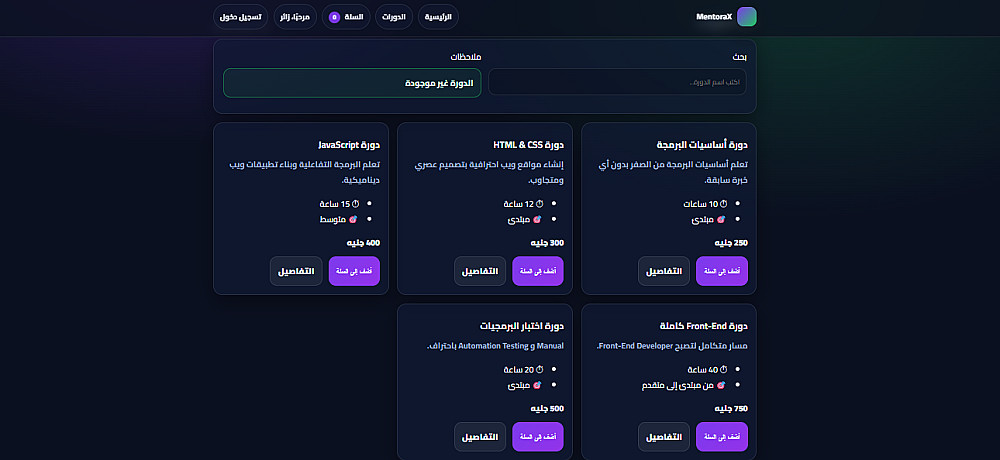Add اختبار البرمجيات course to the cart
The image size is (1000, 460).
click(538, 437)
